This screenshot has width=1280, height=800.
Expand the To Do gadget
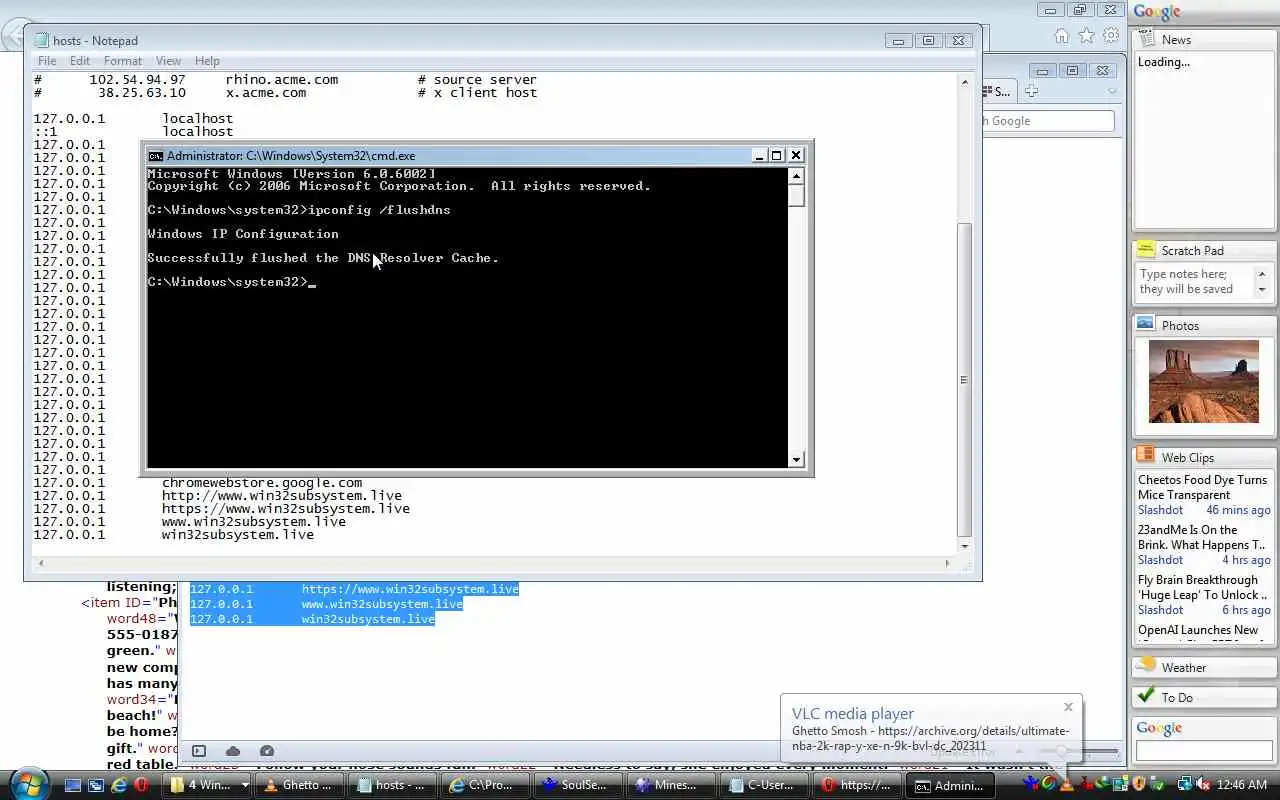1204,697
